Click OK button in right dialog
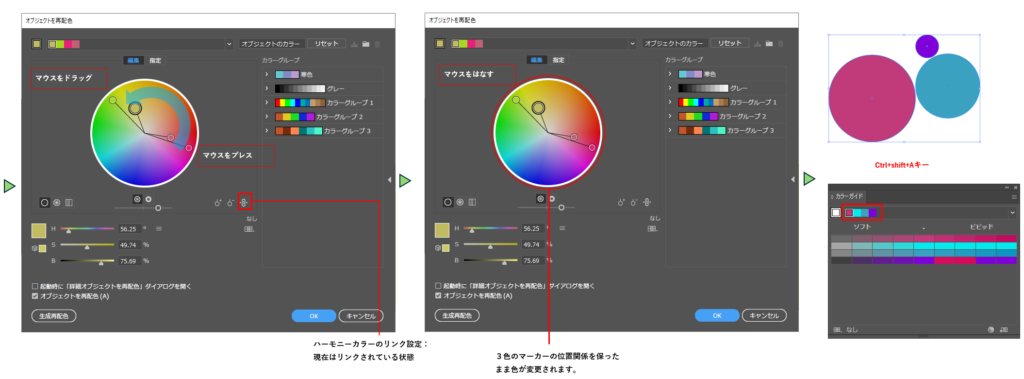 (x=717, y=316)
